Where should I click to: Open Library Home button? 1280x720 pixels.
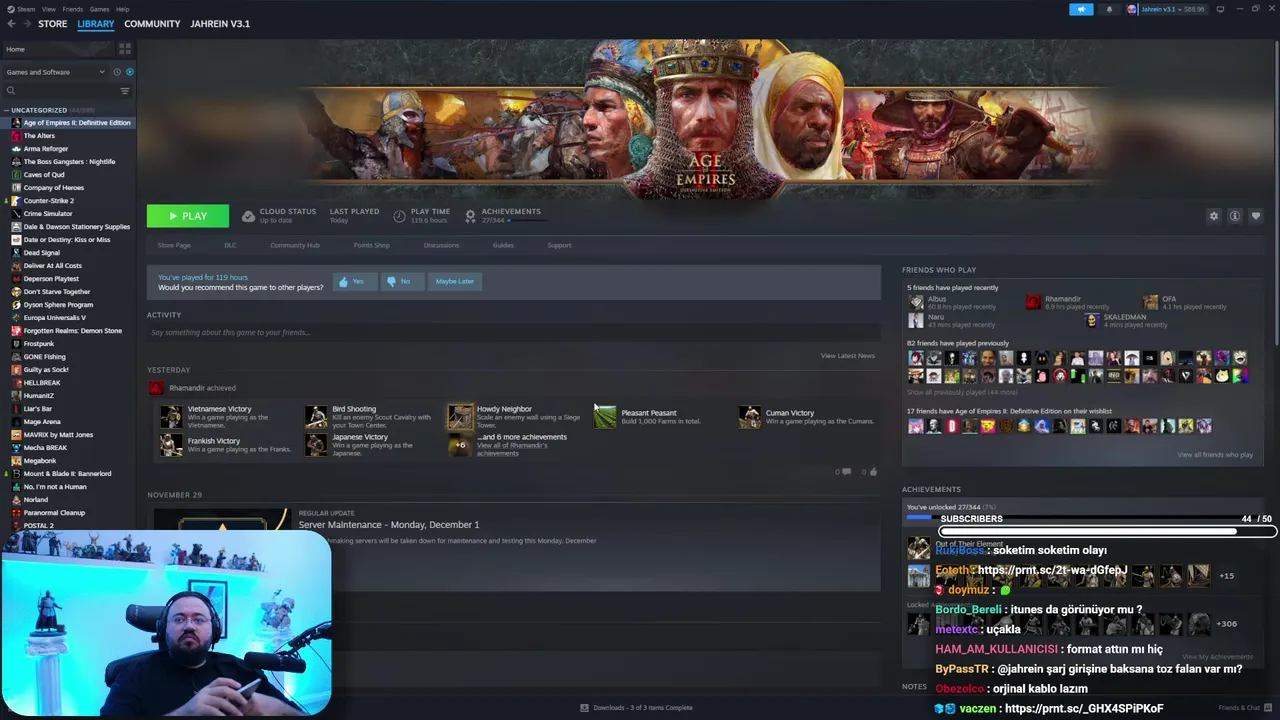tap(58, 49)
